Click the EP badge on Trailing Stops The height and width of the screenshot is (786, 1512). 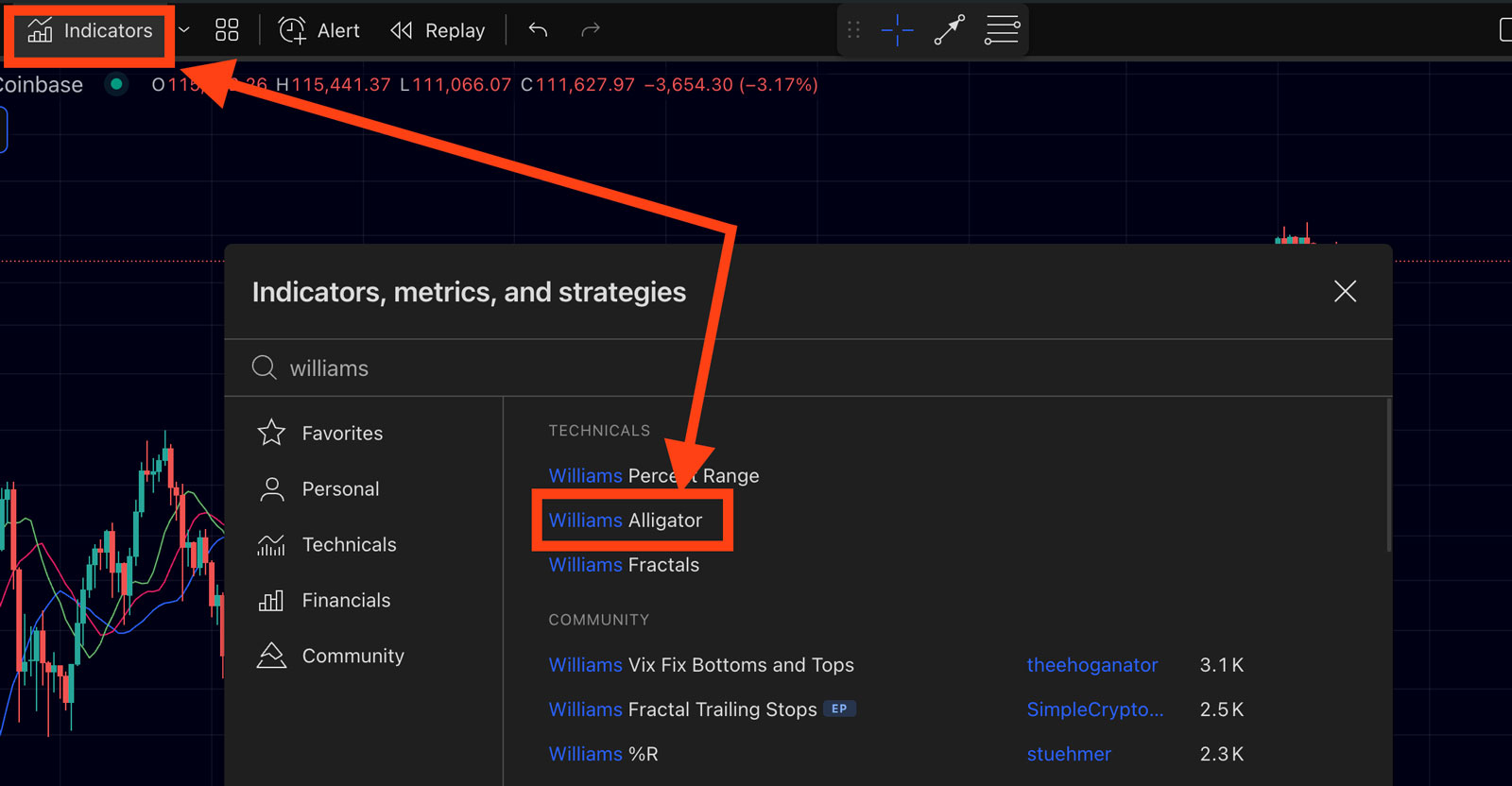[x=839, y=709]
